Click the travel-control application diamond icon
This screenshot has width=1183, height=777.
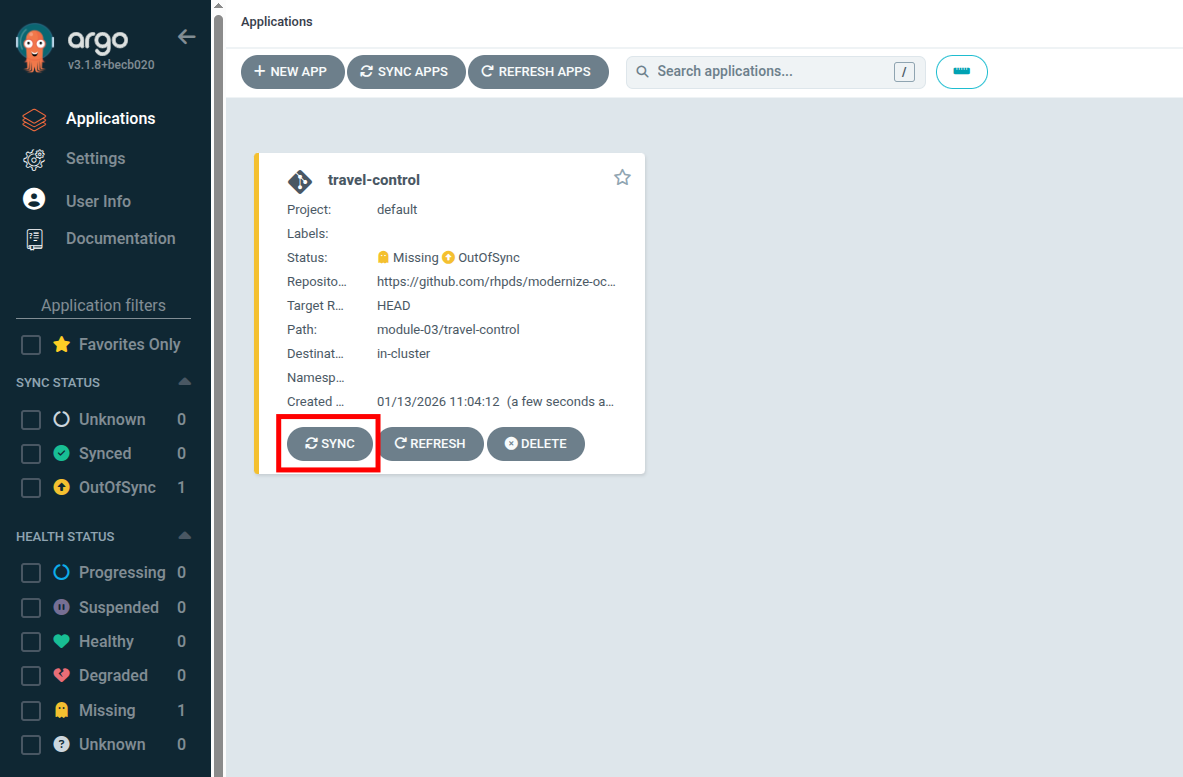(300, 181)
